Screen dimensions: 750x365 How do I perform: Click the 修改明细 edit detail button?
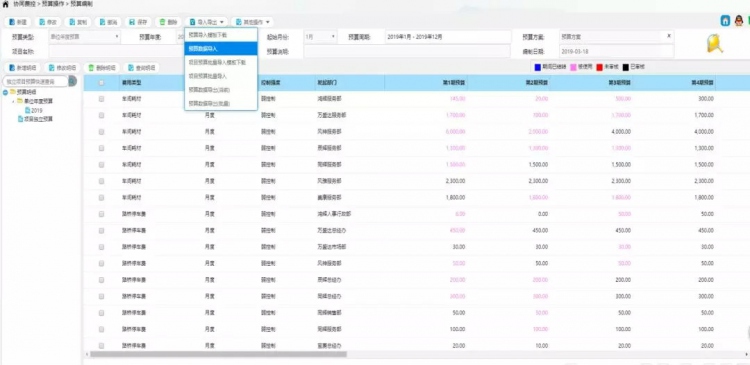pyautogui.click(x=62, y=68)
